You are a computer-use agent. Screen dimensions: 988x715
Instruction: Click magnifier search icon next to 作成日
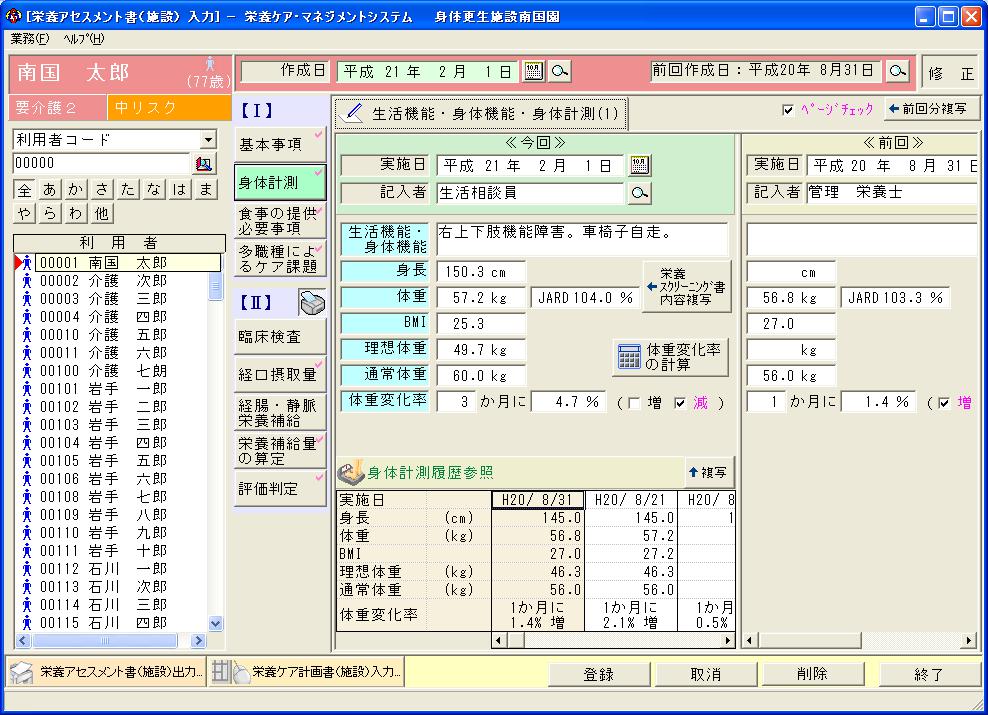pyautogui.click(x=560, y=71)
